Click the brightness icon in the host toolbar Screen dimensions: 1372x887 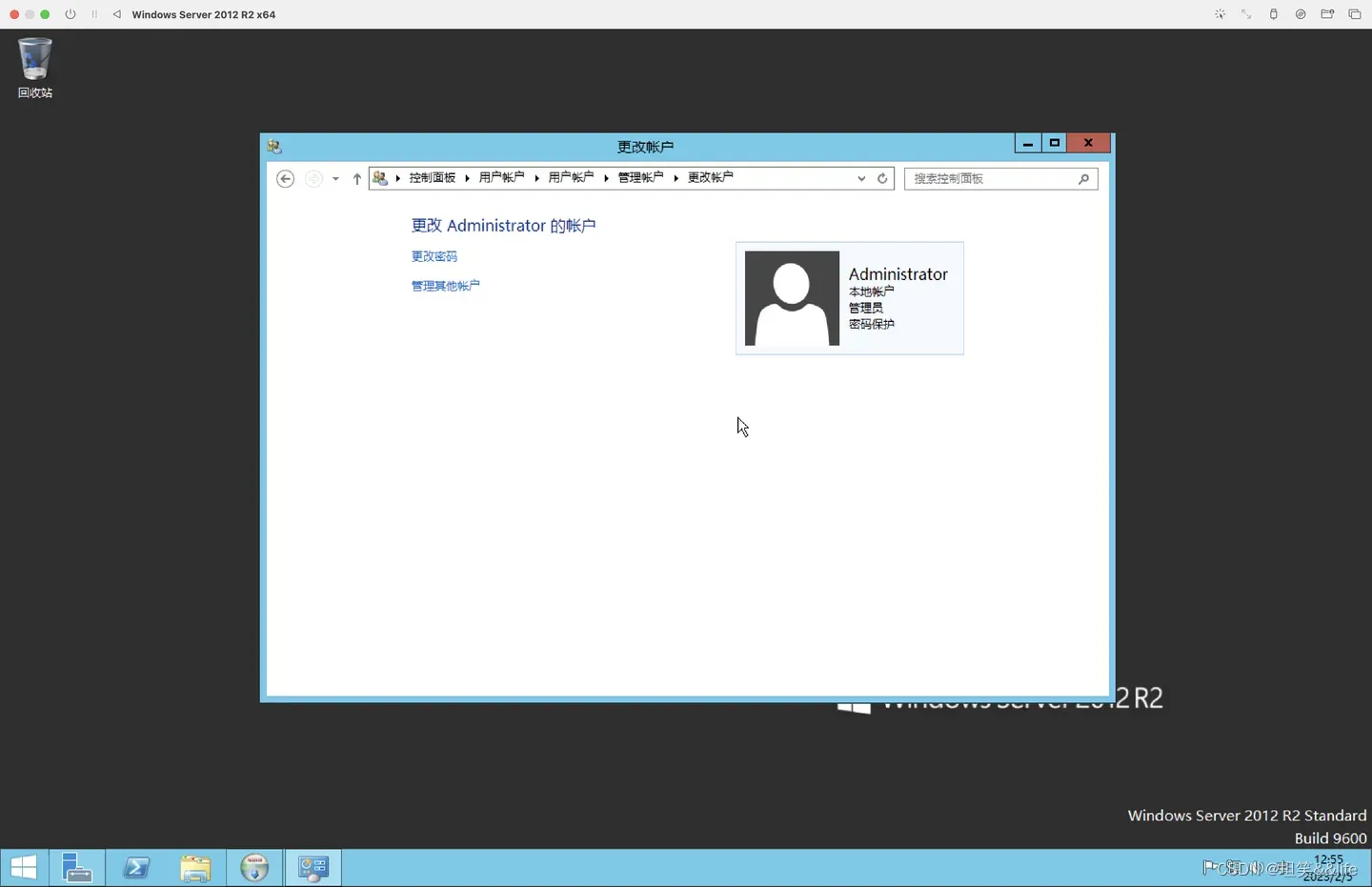(1220, 14)
